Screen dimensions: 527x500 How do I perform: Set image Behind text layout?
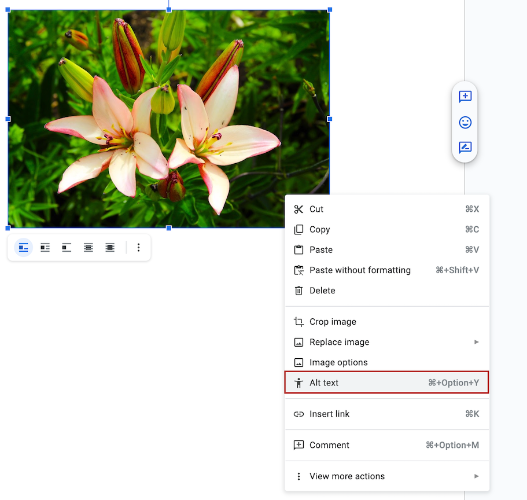tap(88, 248)
